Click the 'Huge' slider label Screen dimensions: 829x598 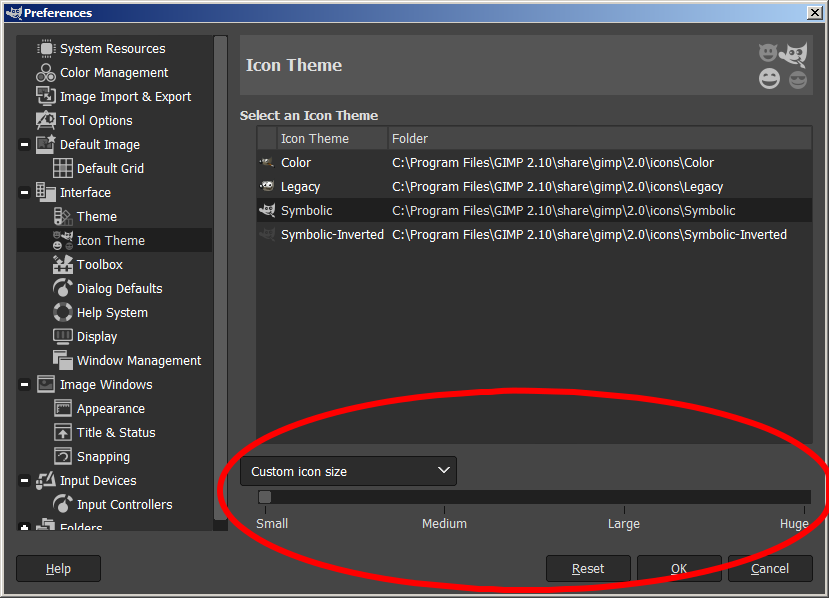click(x=794, y=523)
